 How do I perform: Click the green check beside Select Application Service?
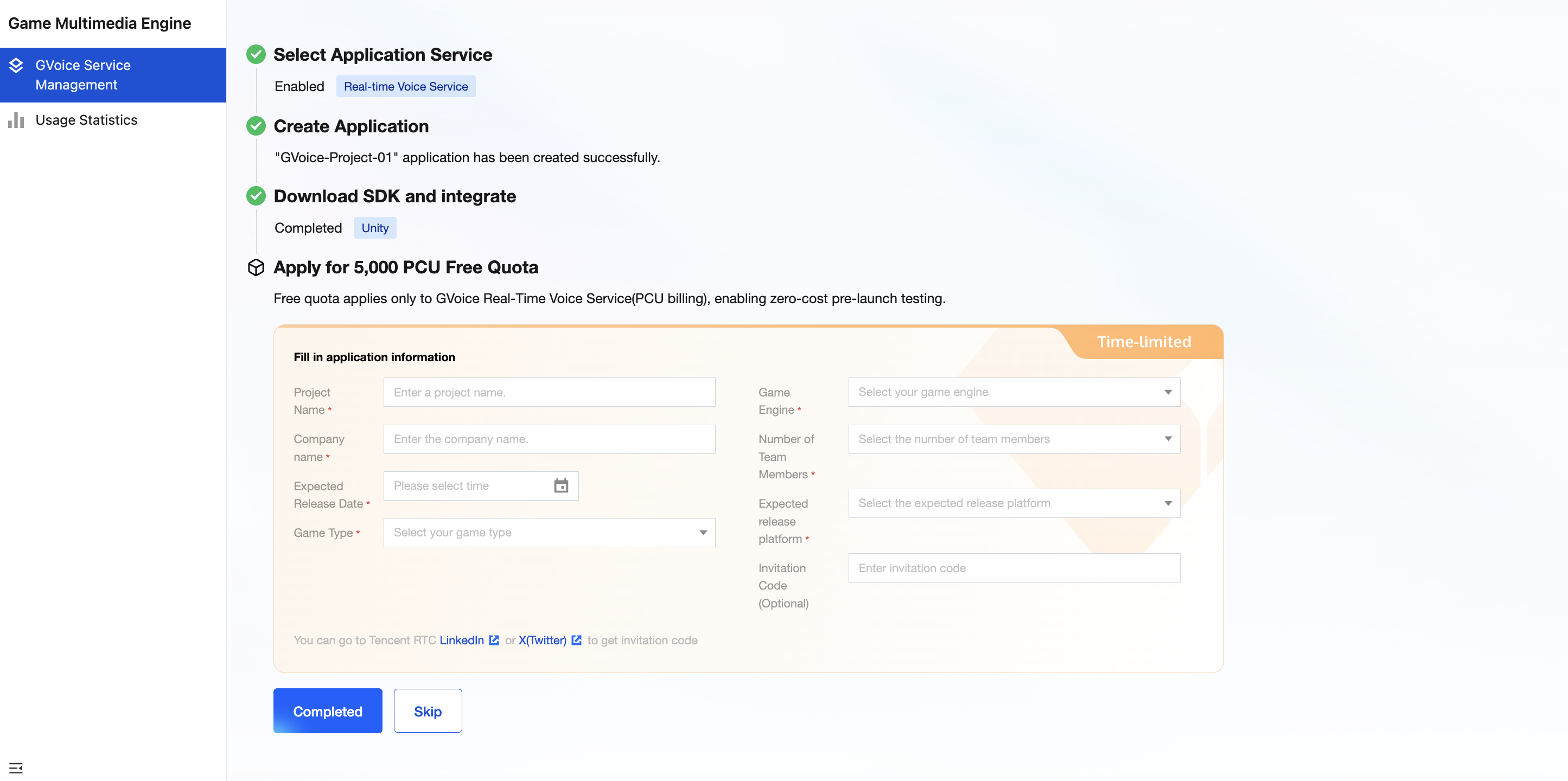256,55
